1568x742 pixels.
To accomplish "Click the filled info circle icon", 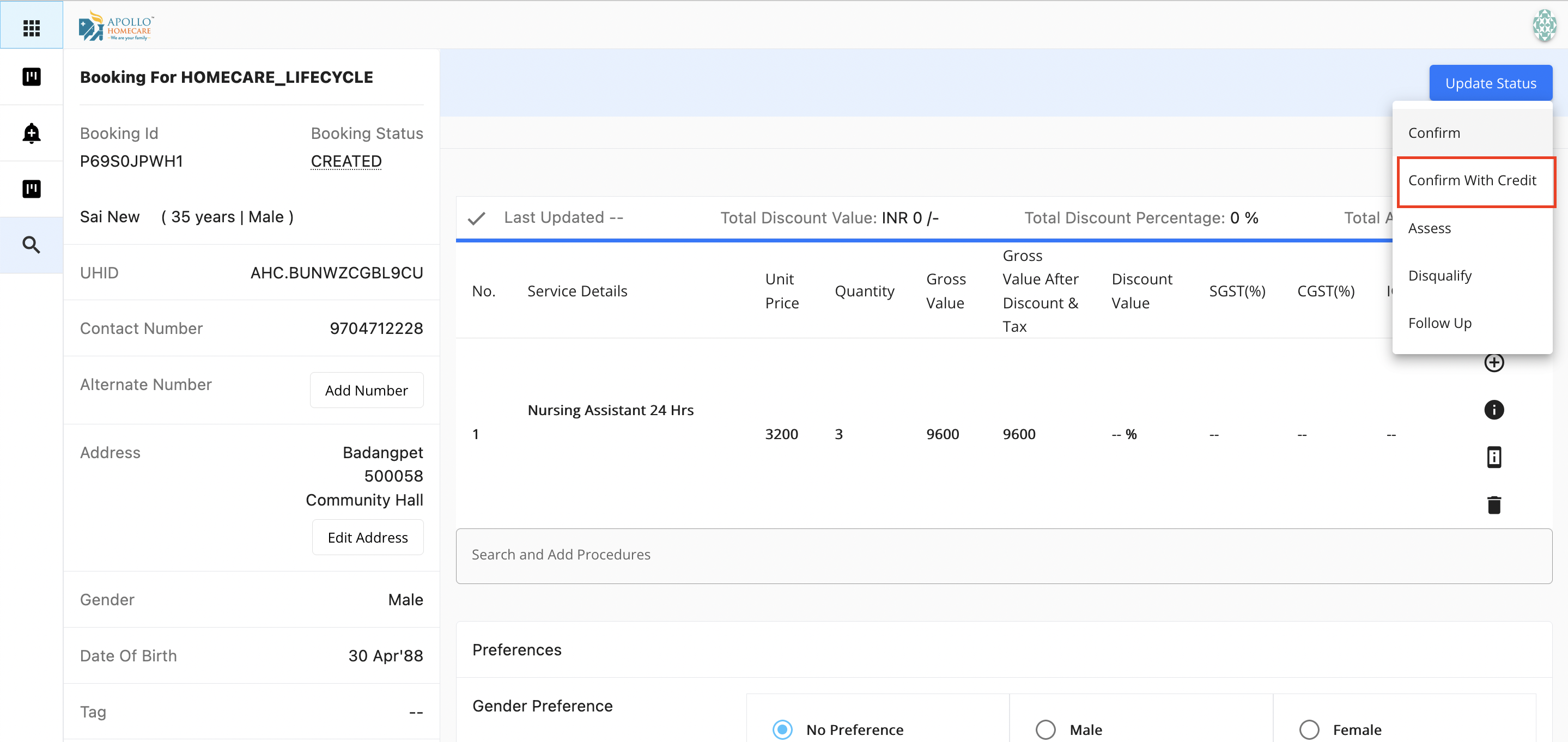I will [x=1493, y=410].
